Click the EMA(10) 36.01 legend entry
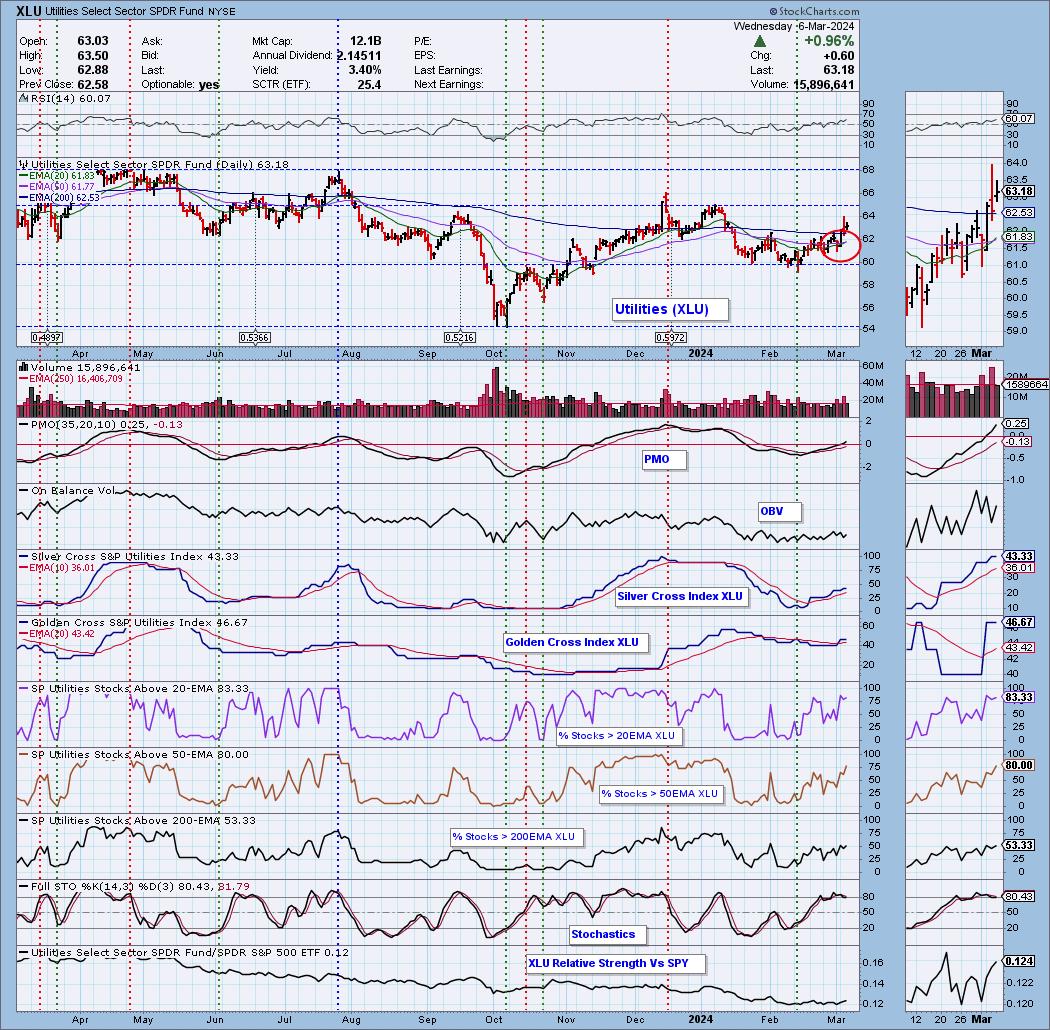The width and height of the screenshot is (1050, 1030). click(57, 567)
